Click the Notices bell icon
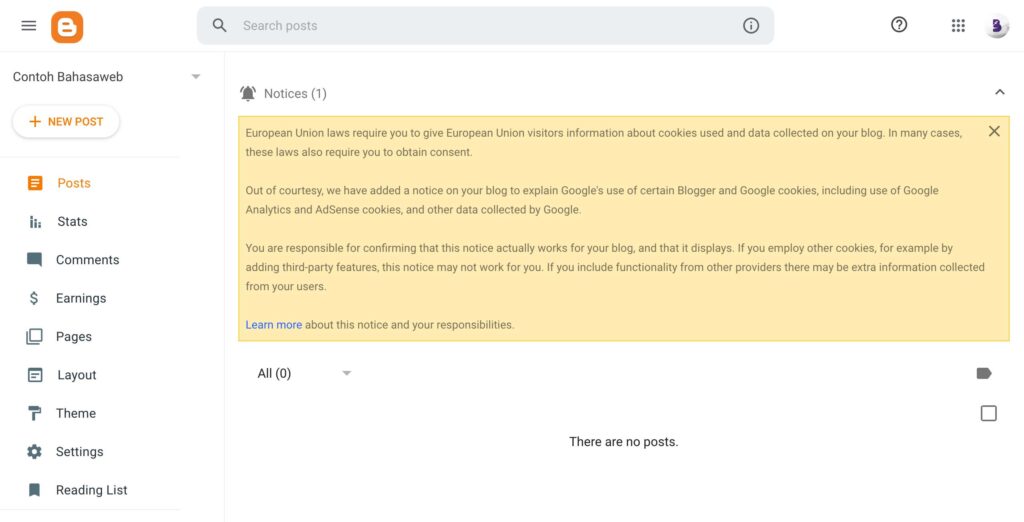This screenshot has width=1024, height=522. pos(248,93)
